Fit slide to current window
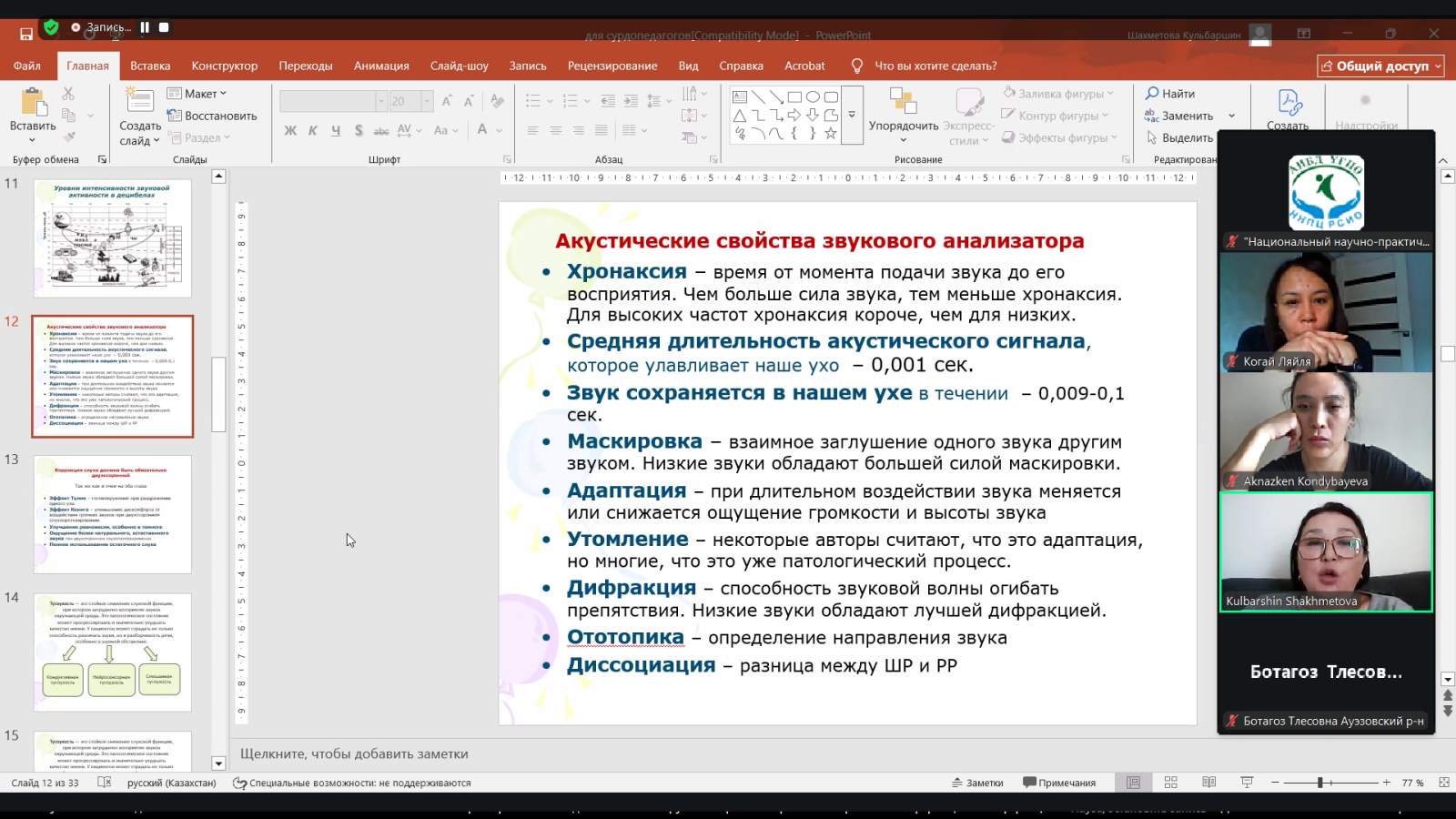1456x819 pixels. pyautogui.click(x=1444, y=783)
